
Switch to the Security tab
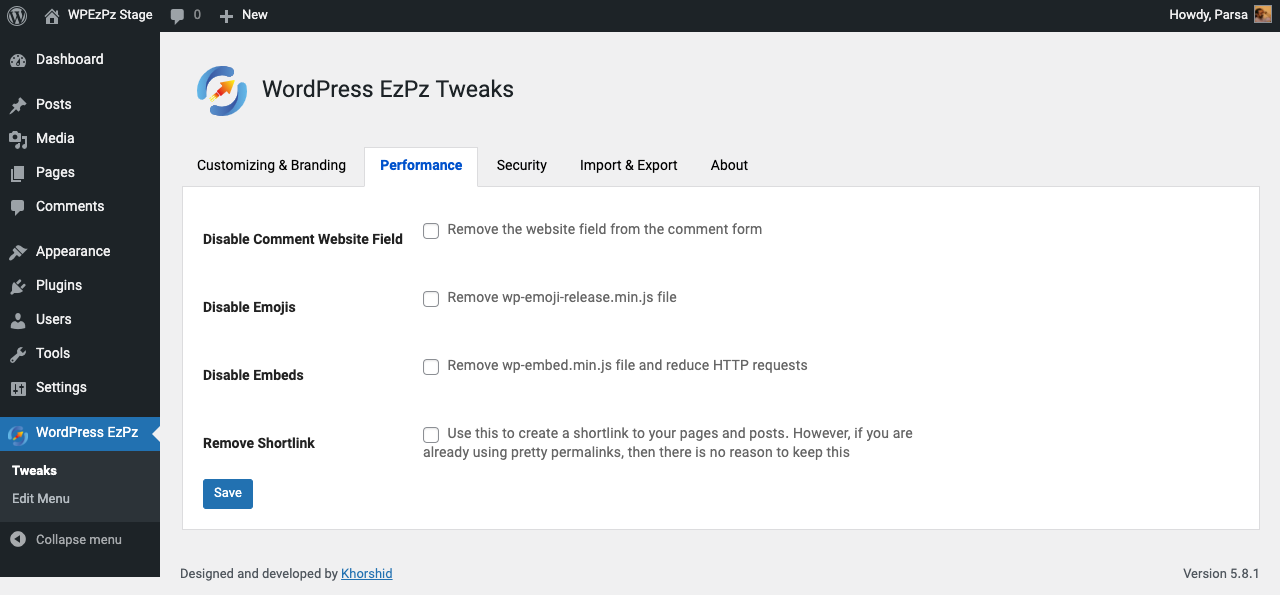521,166
